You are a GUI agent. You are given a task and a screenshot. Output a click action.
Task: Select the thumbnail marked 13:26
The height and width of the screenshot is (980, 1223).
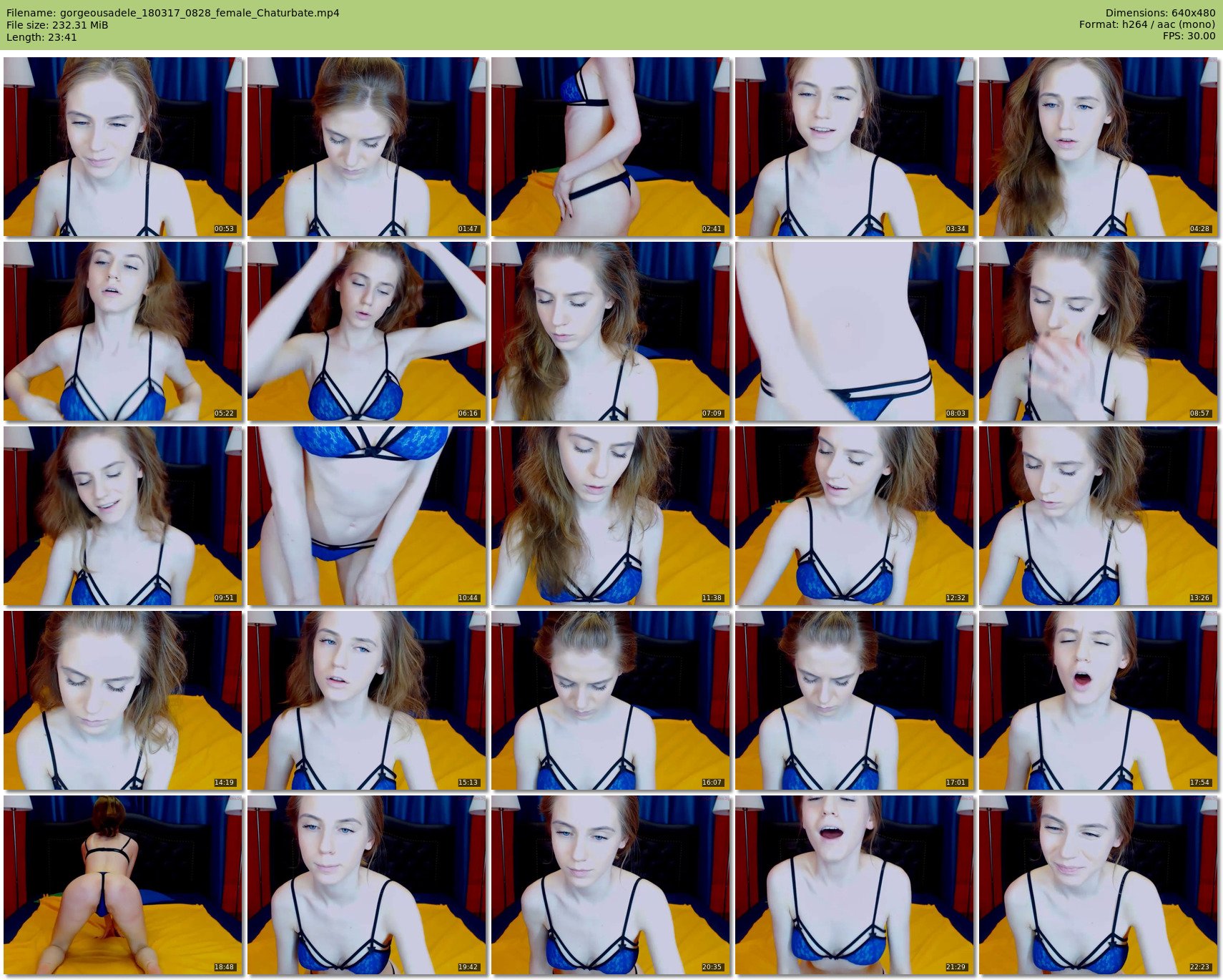(1098, 516)
